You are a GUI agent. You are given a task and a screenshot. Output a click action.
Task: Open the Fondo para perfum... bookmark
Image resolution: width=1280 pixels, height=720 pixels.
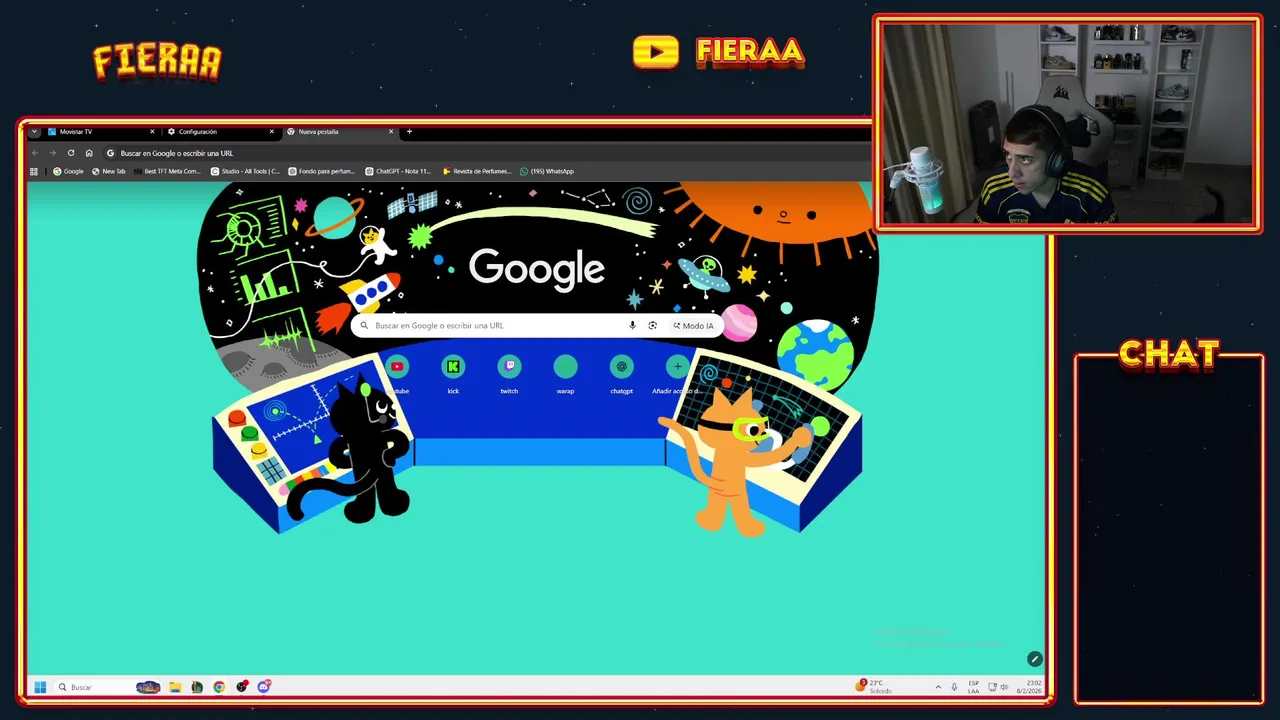[321, 171]
